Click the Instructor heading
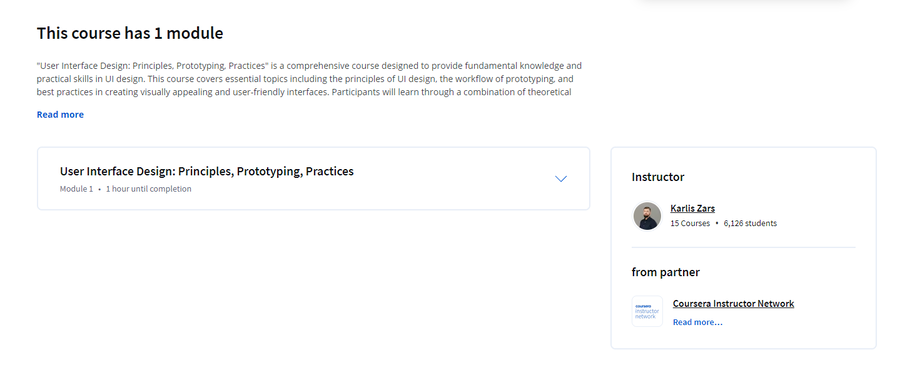Viewport: 900px width, 372px height. point(658,177)
